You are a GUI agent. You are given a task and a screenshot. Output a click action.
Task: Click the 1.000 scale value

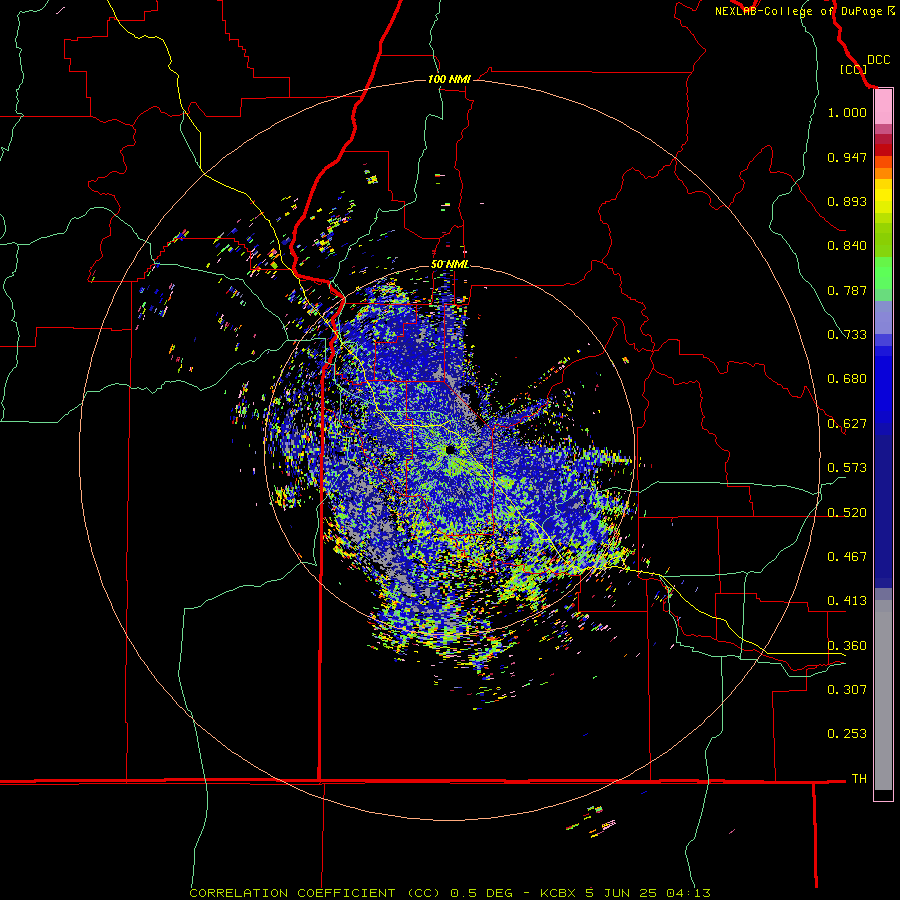tap(847, 112)
